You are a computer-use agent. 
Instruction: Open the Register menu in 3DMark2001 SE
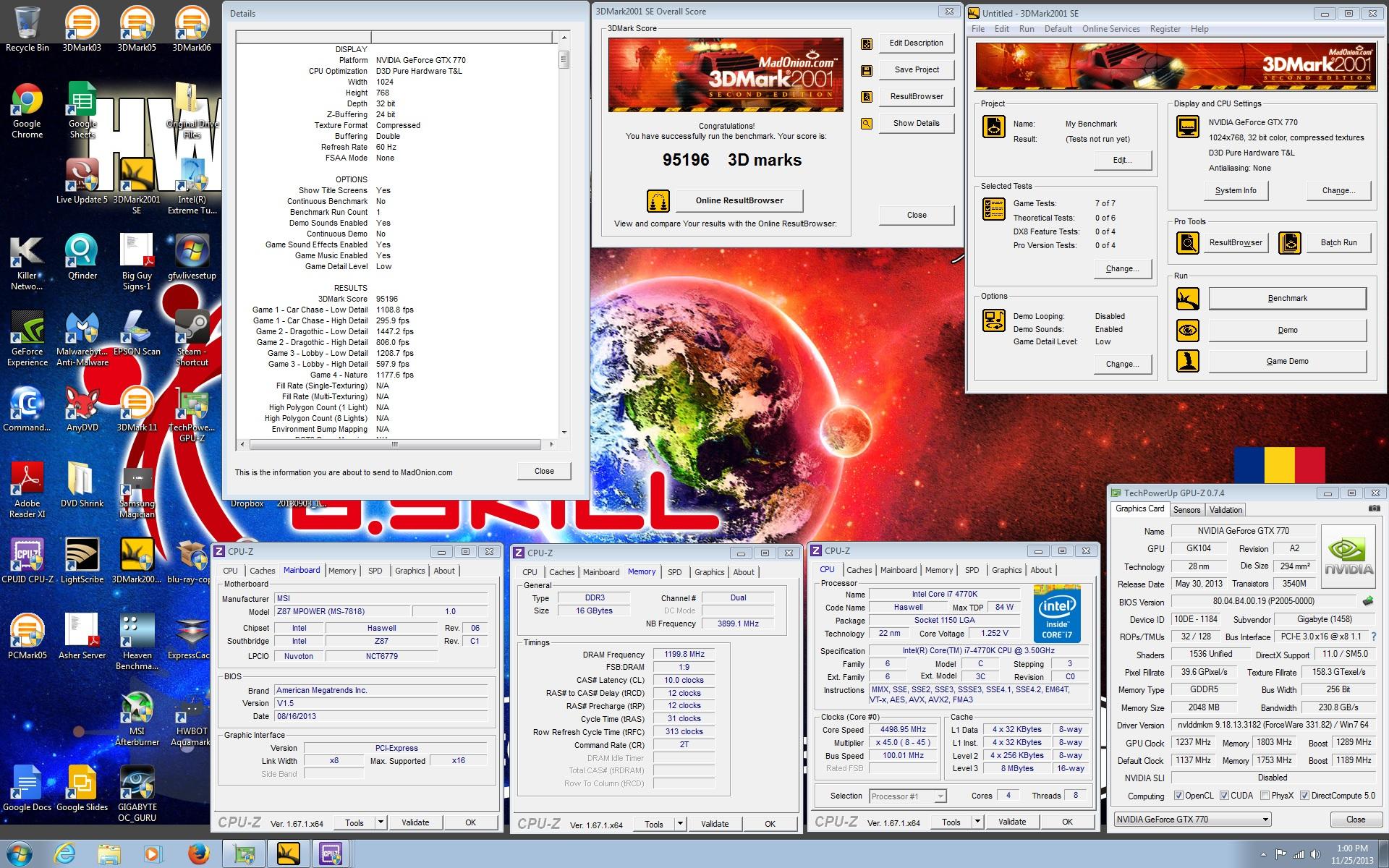pyautogui.click(x=1165, y=29)
